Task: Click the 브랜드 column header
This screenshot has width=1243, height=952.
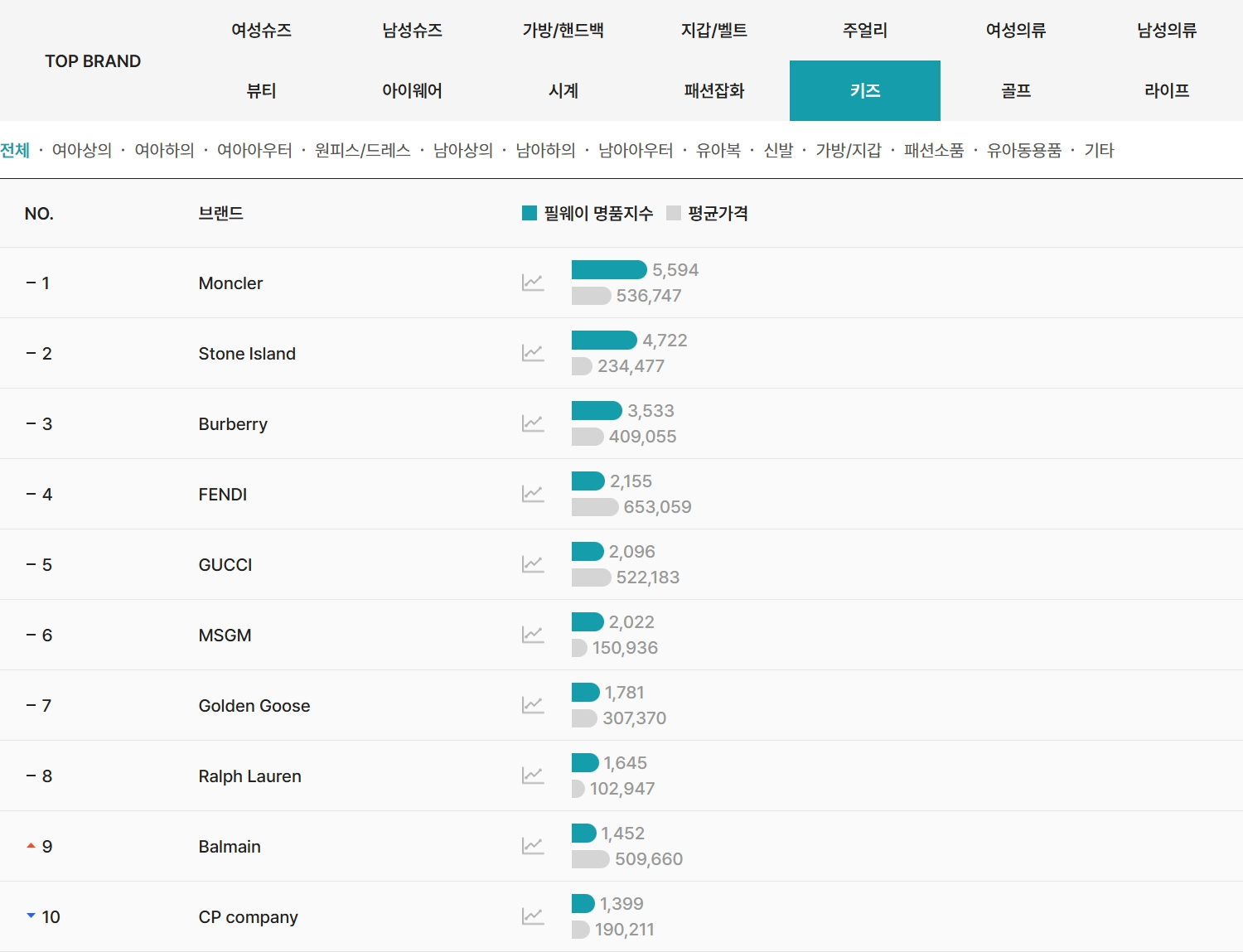Action: tap(221, 213)
